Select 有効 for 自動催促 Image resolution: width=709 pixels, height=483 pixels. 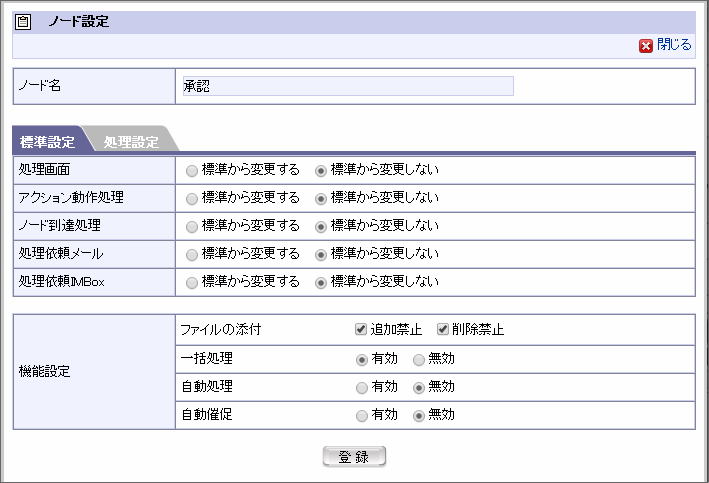coord(362,416)
